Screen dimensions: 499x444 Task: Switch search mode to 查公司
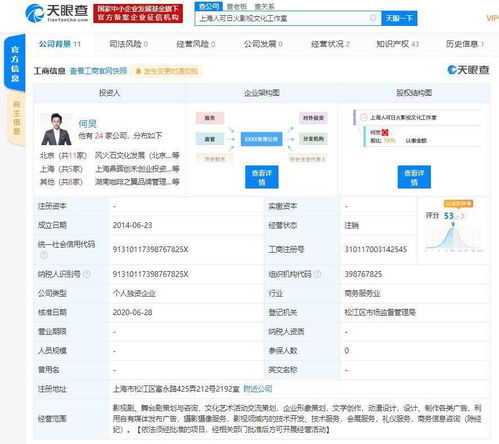pyautogui.click(x=209, y=6)
